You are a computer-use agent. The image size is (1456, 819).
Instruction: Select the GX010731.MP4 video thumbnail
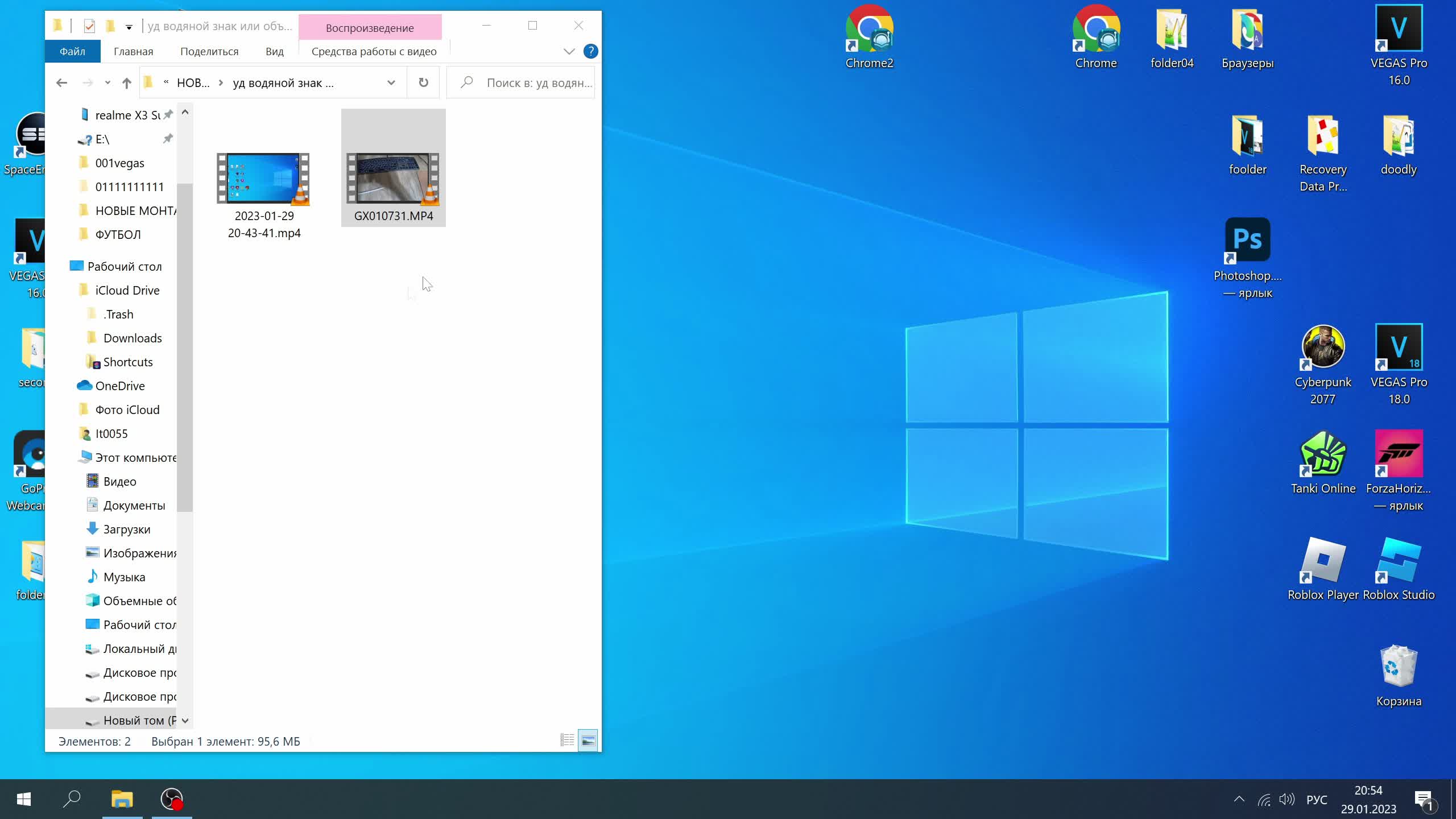click(x=394, y=175)
